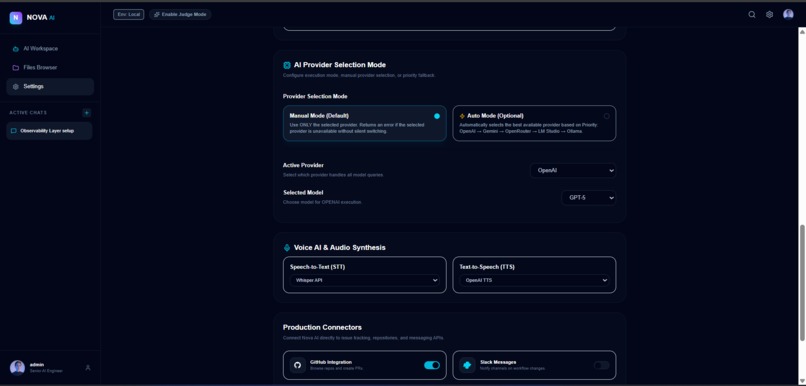806x386 pixels.
Task: Select the Auto Mode radio button
Action: click(x=607, y=116)
